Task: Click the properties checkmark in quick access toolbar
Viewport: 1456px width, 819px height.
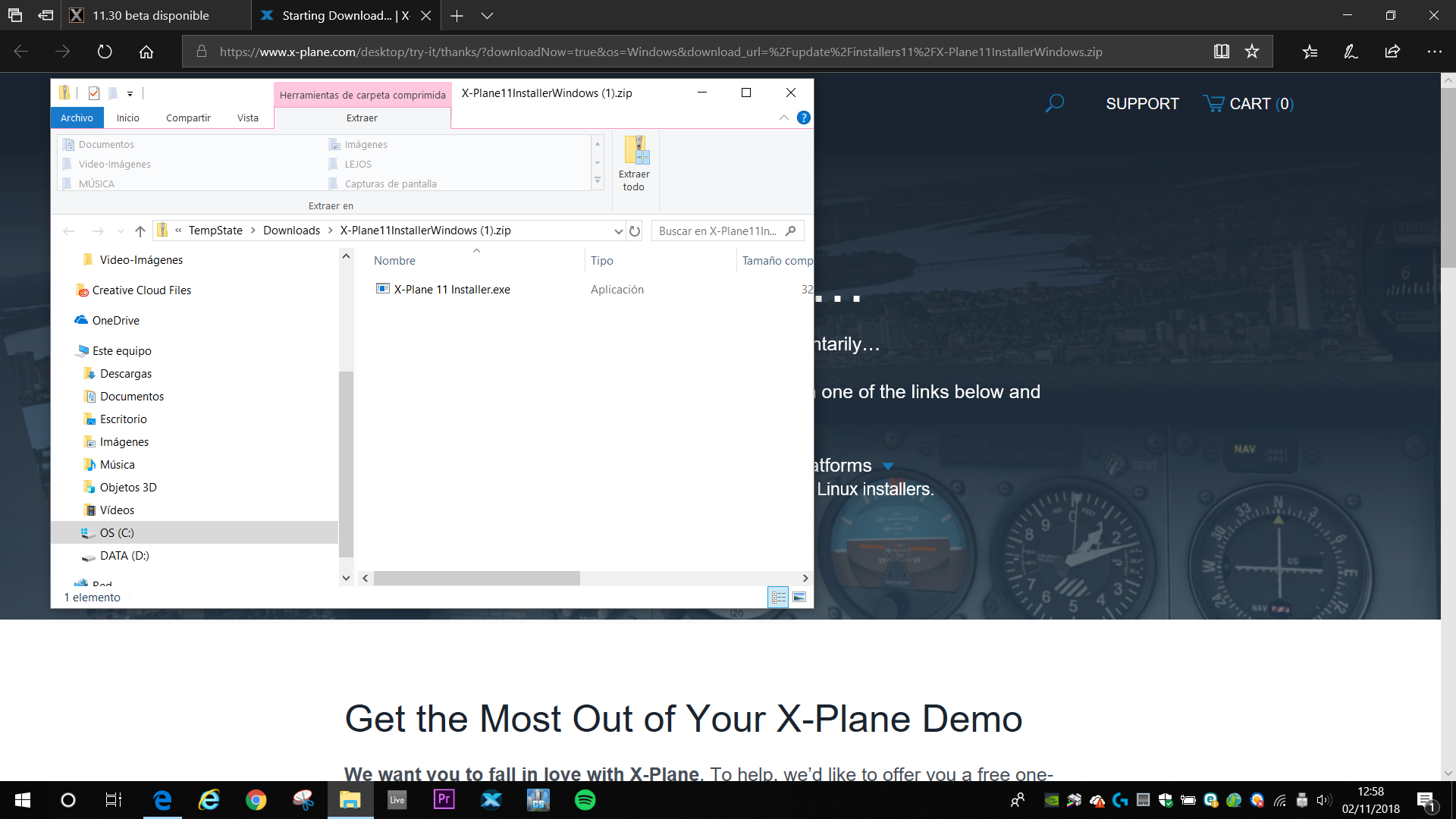Action: coord(94,93)
